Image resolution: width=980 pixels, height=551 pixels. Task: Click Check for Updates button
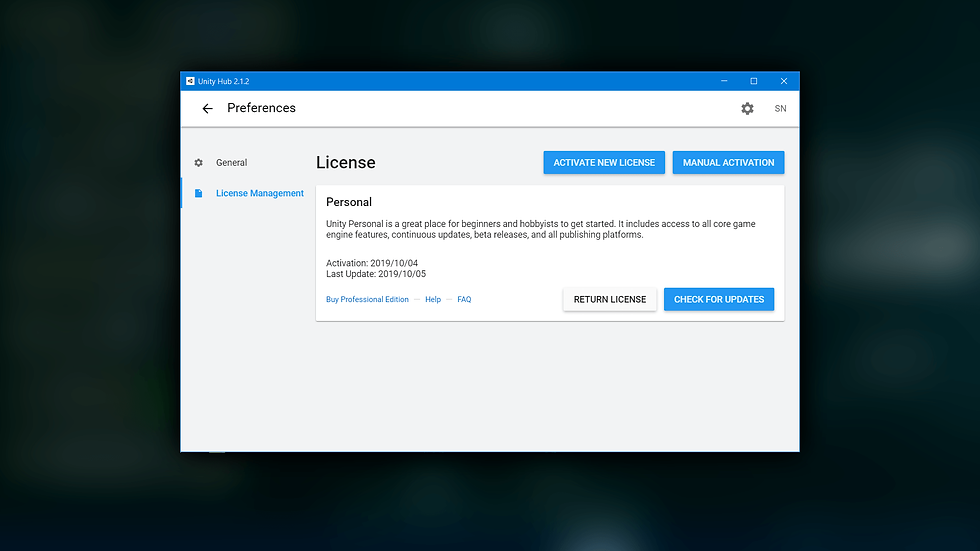pyautogui.click(x=719, y=299)
